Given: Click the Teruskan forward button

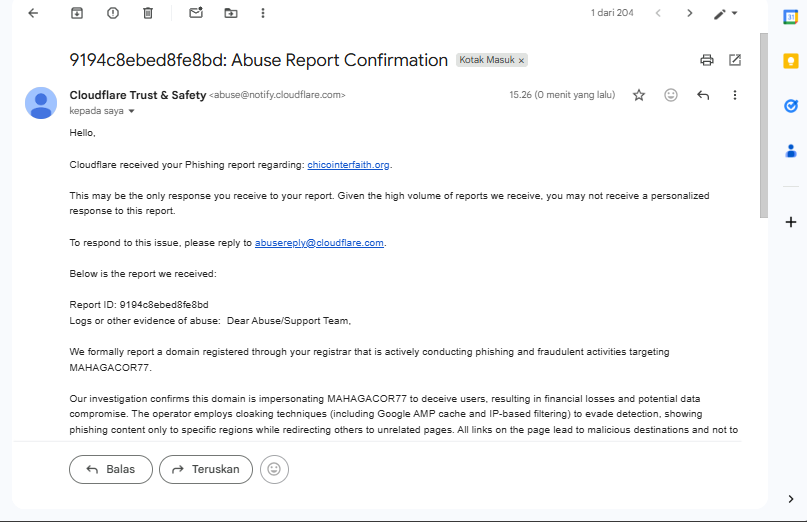Looking at the screenshot, I should pyautogui.click(x=205, y=469).
